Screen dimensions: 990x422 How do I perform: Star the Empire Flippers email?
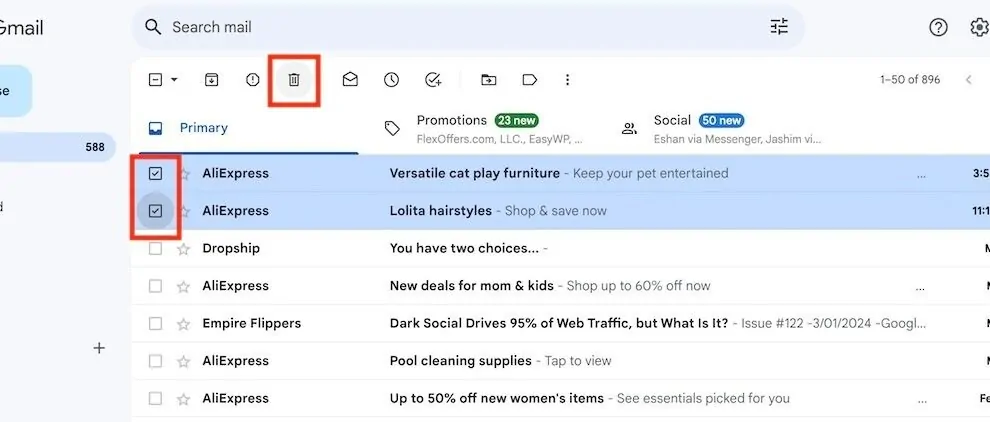pos(184,324)
